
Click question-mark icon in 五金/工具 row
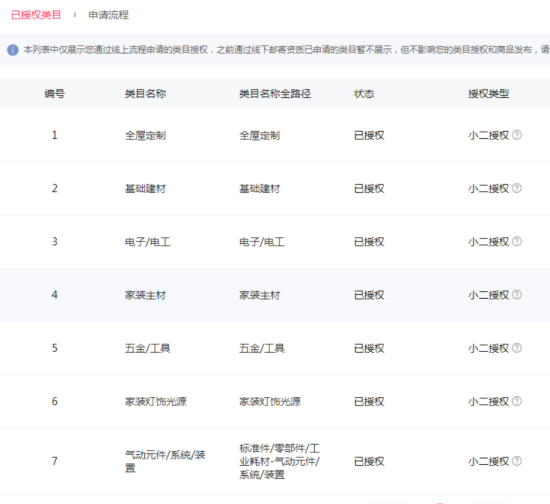point(517,348)
